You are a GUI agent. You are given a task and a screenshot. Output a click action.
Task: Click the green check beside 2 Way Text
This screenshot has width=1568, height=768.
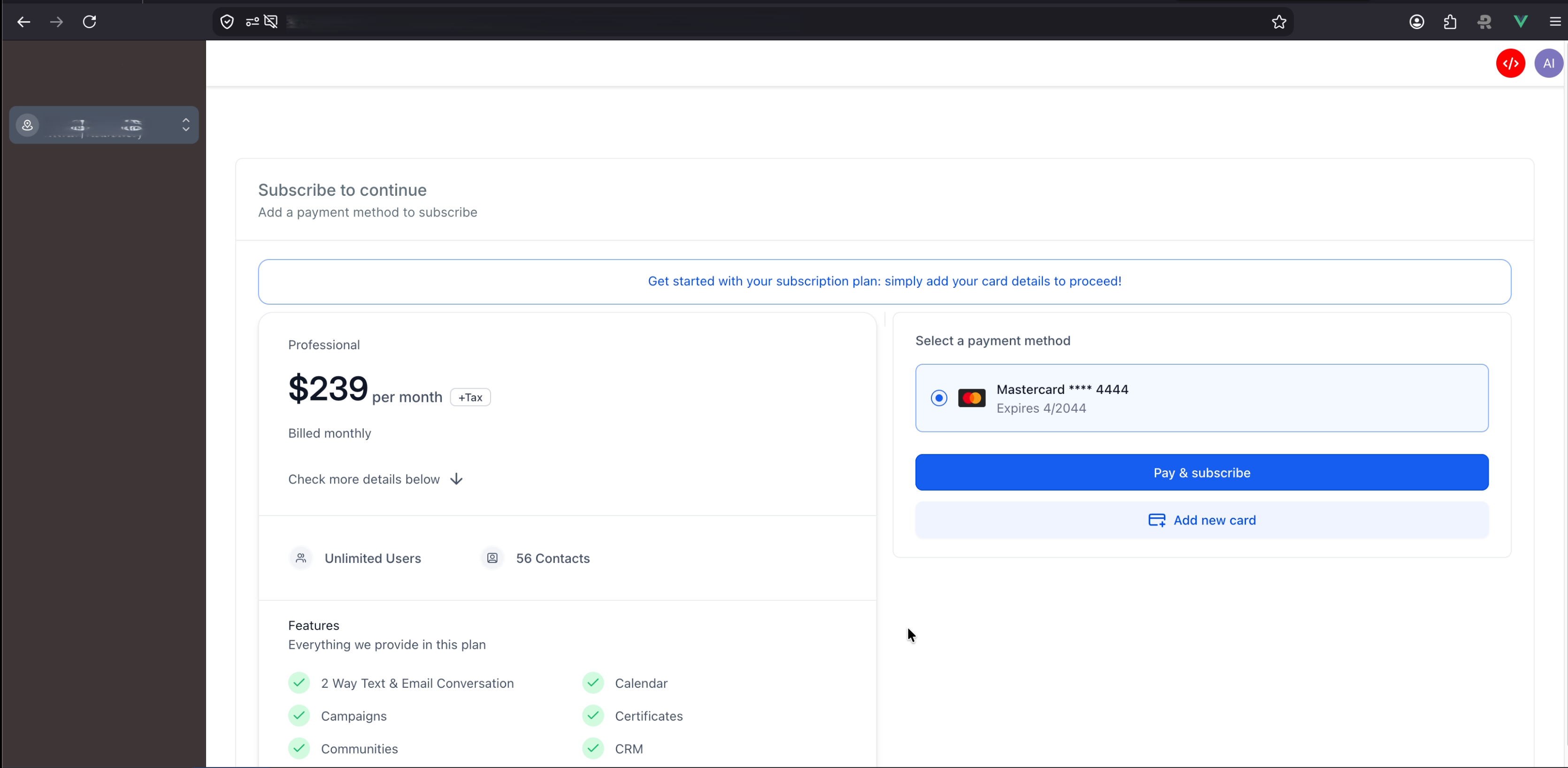coord(299,683)
